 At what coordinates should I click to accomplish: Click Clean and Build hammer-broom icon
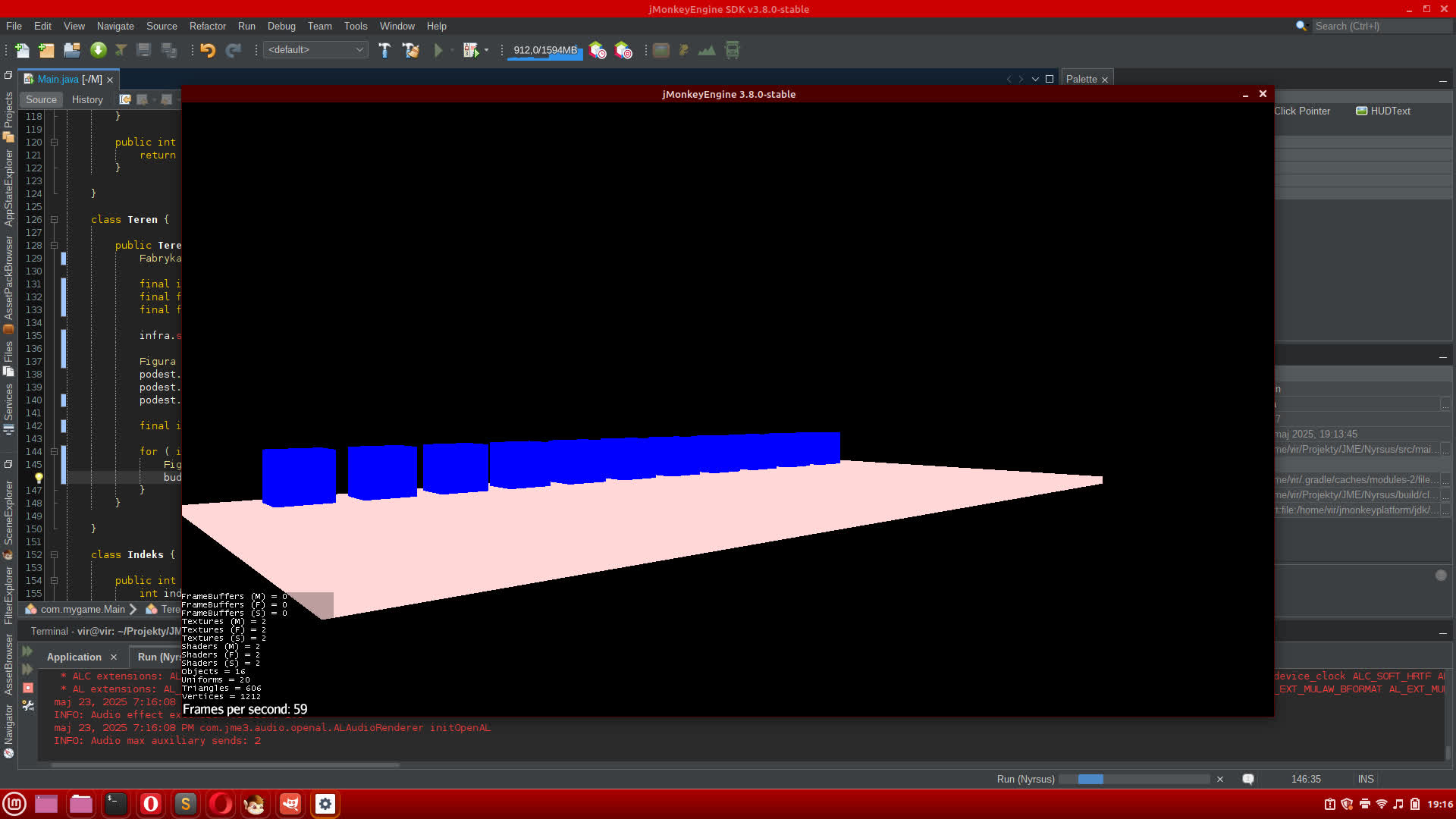point(410,50)
